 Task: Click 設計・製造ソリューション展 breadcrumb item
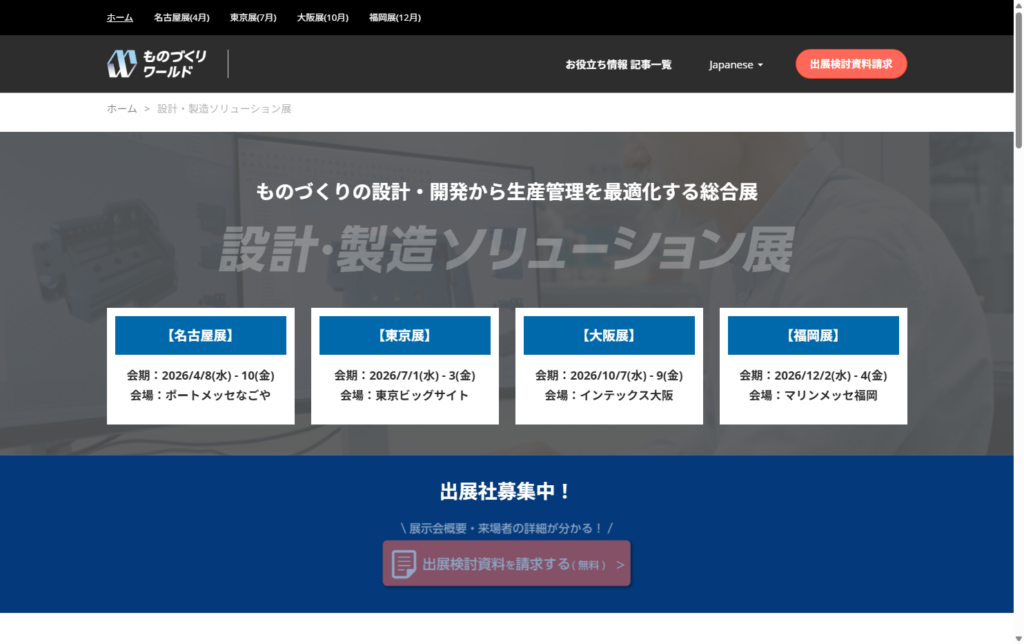tap(224, 109)
